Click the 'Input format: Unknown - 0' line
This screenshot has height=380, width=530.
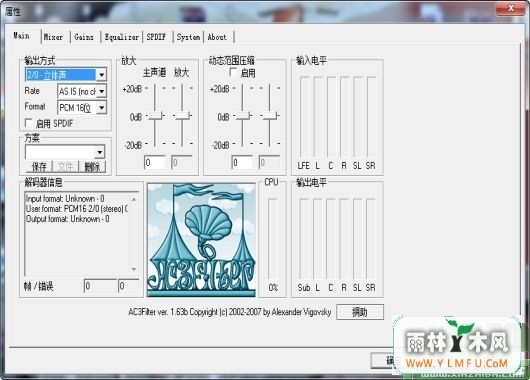click(65, 198)
